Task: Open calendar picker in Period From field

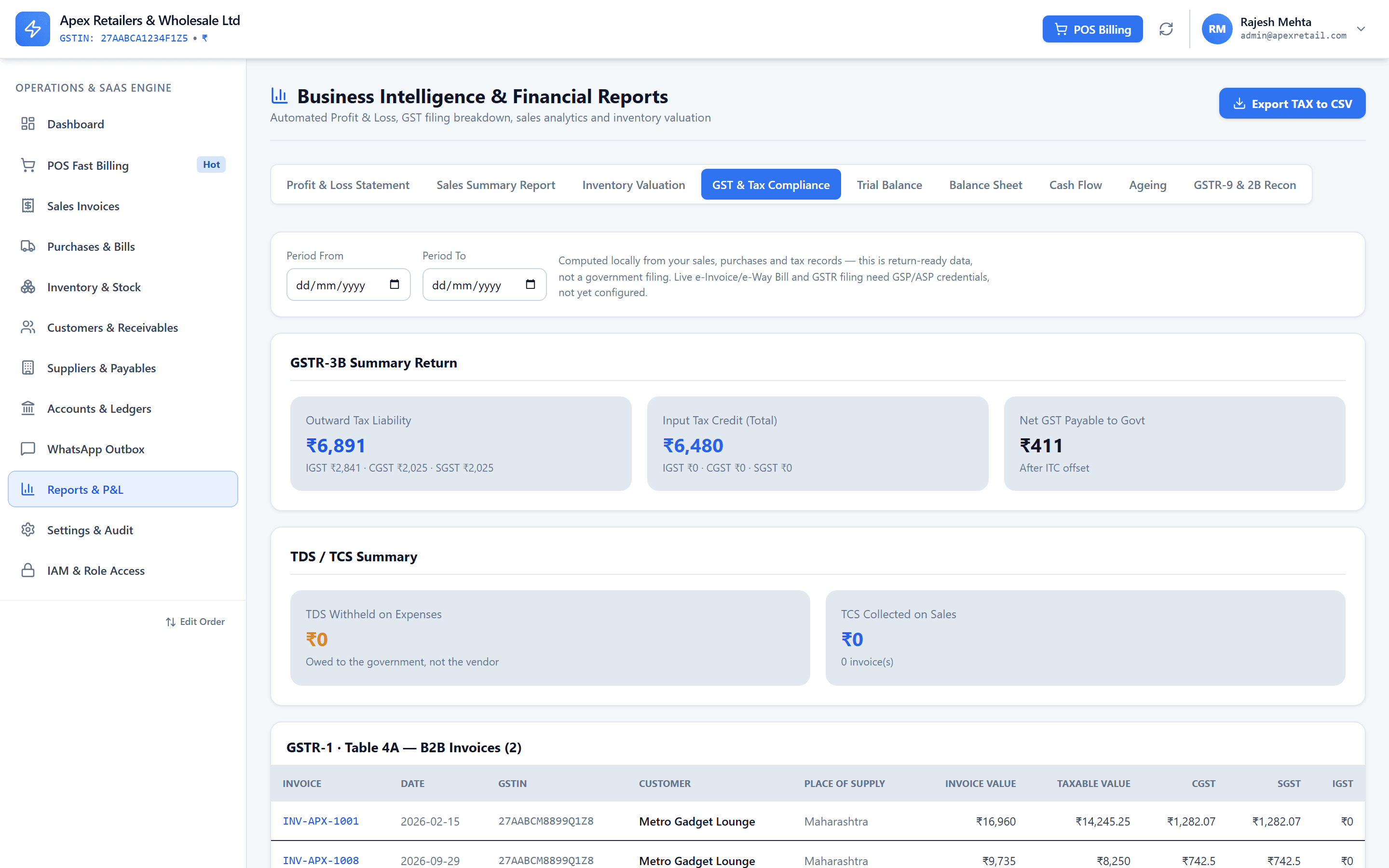Action: click(x=395, y=284)
